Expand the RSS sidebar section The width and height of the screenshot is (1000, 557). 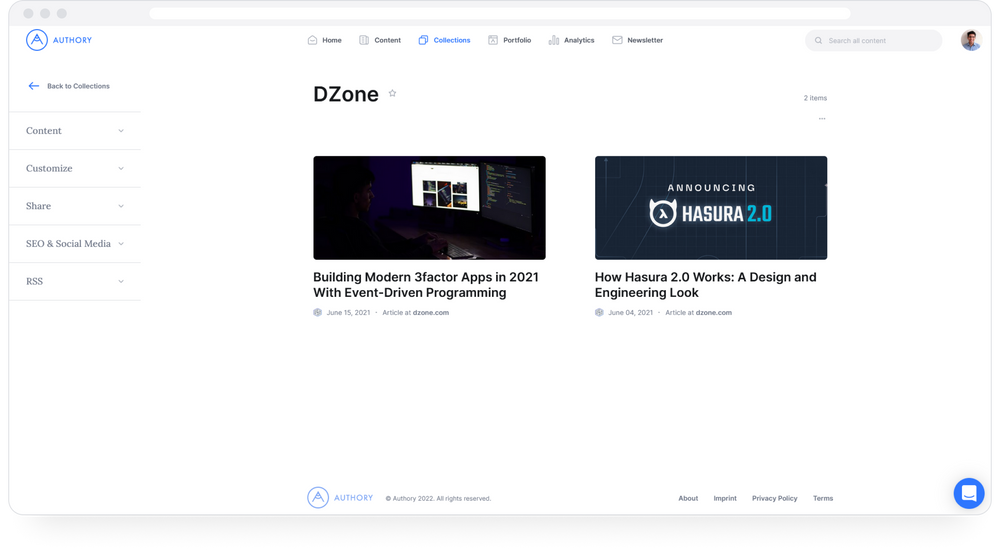pos(75,281)
